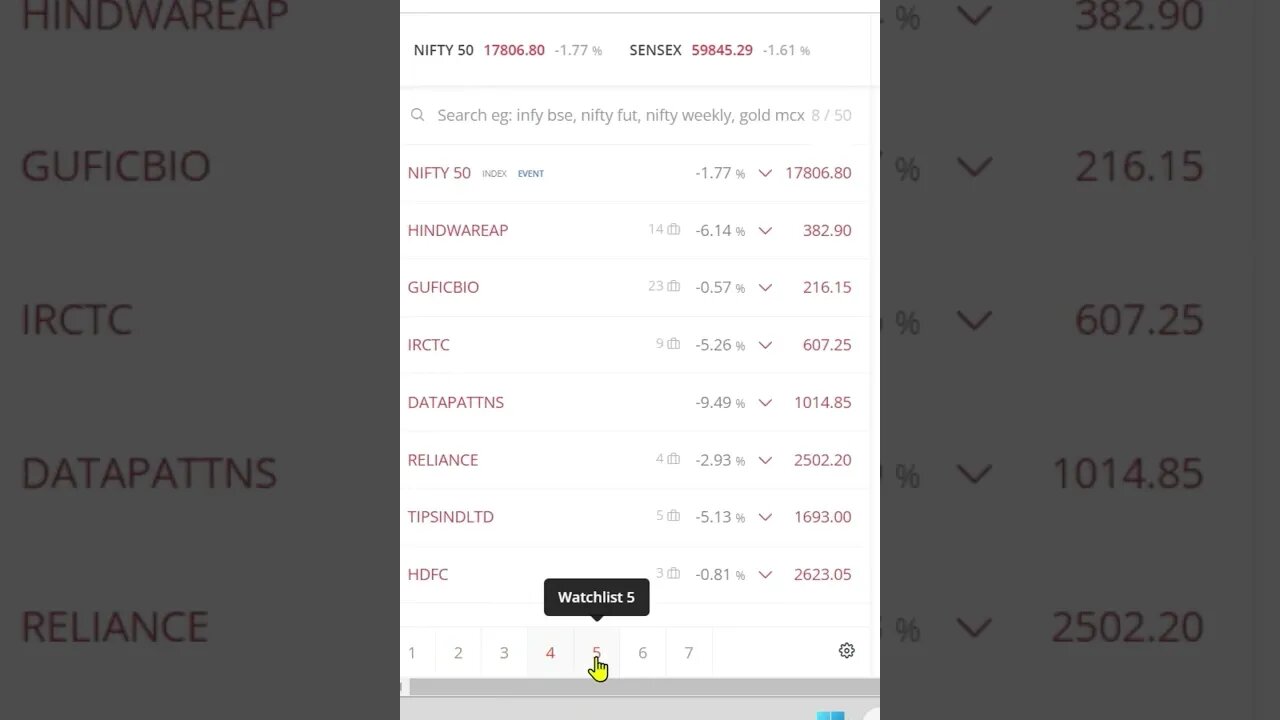Click RELIANCE holdings briefcase icon
This screenshot has width=1280, height=720.
tap(674, 459)
